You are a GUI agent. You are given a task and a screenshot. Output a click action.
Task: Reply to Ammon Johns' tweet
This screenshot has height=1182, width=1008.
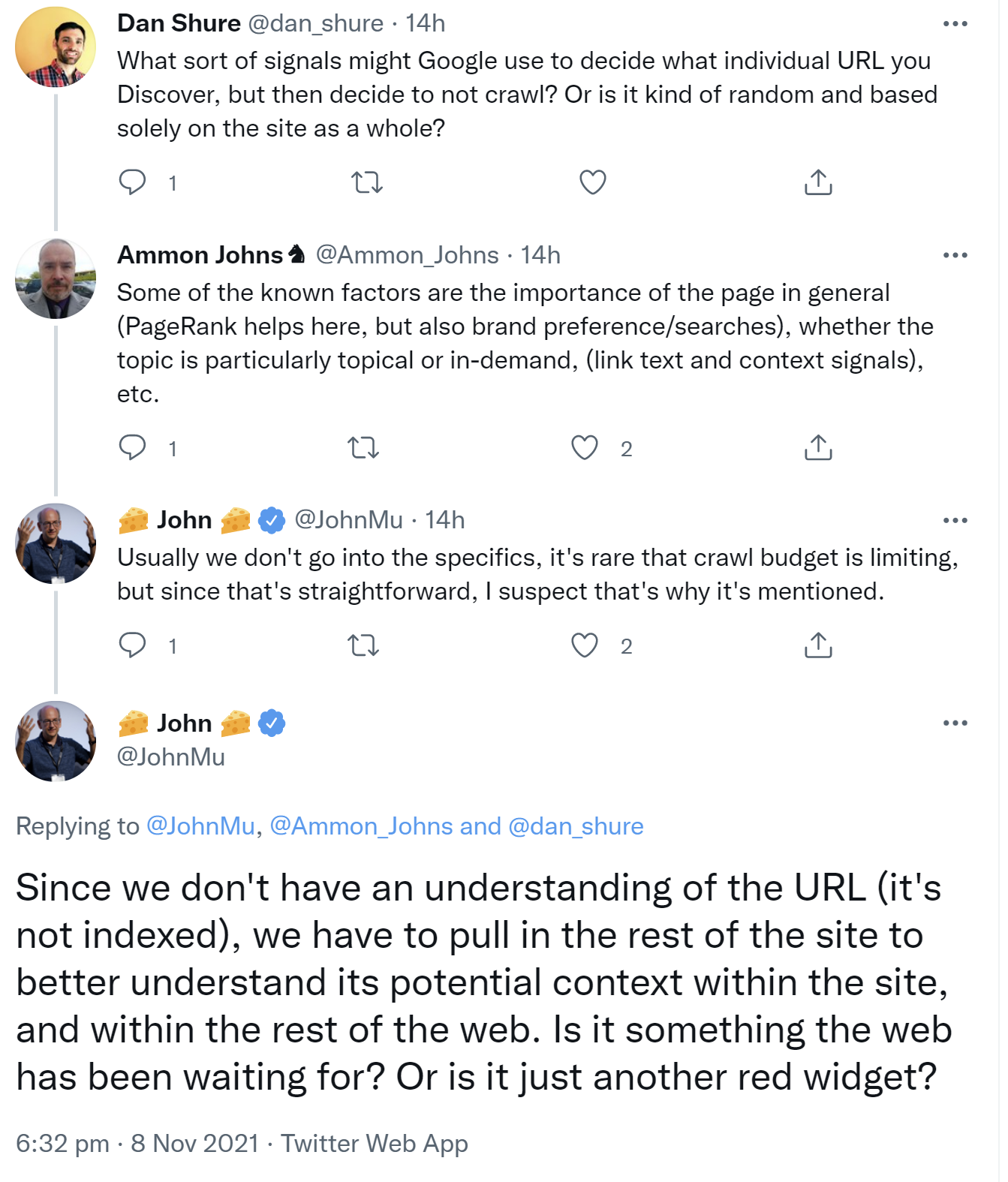coord(133,447)
